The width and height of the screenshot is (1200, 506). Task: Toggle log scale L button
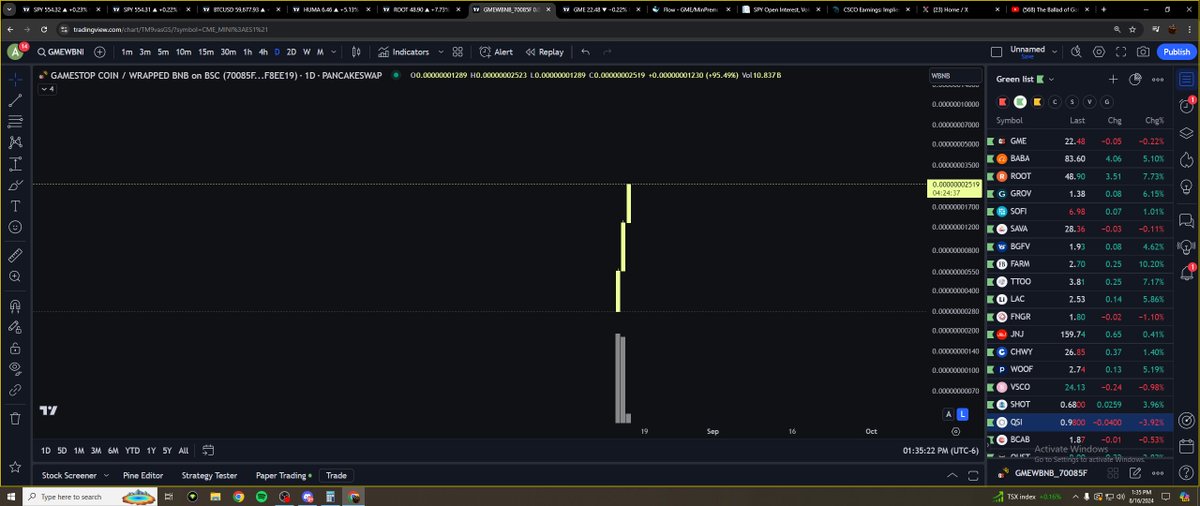pyautogui.click(x=962, y=414)
